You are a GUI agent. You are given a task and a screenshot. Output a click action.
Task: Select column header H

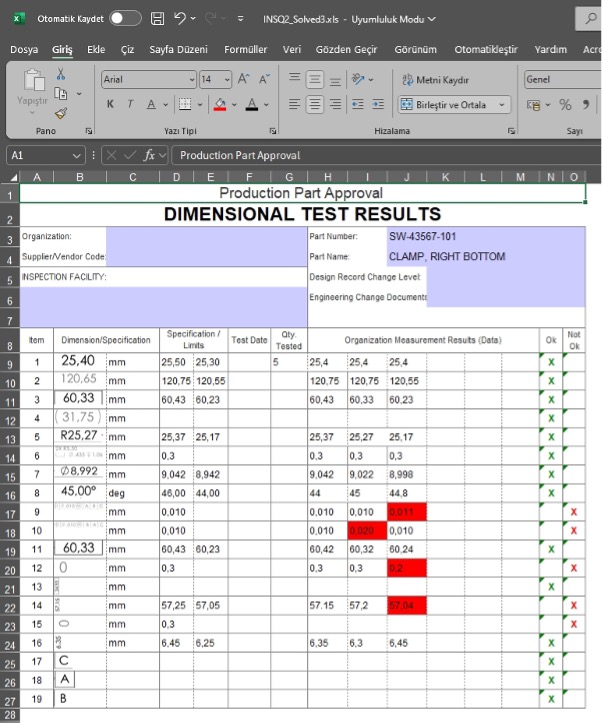(327, 177)
